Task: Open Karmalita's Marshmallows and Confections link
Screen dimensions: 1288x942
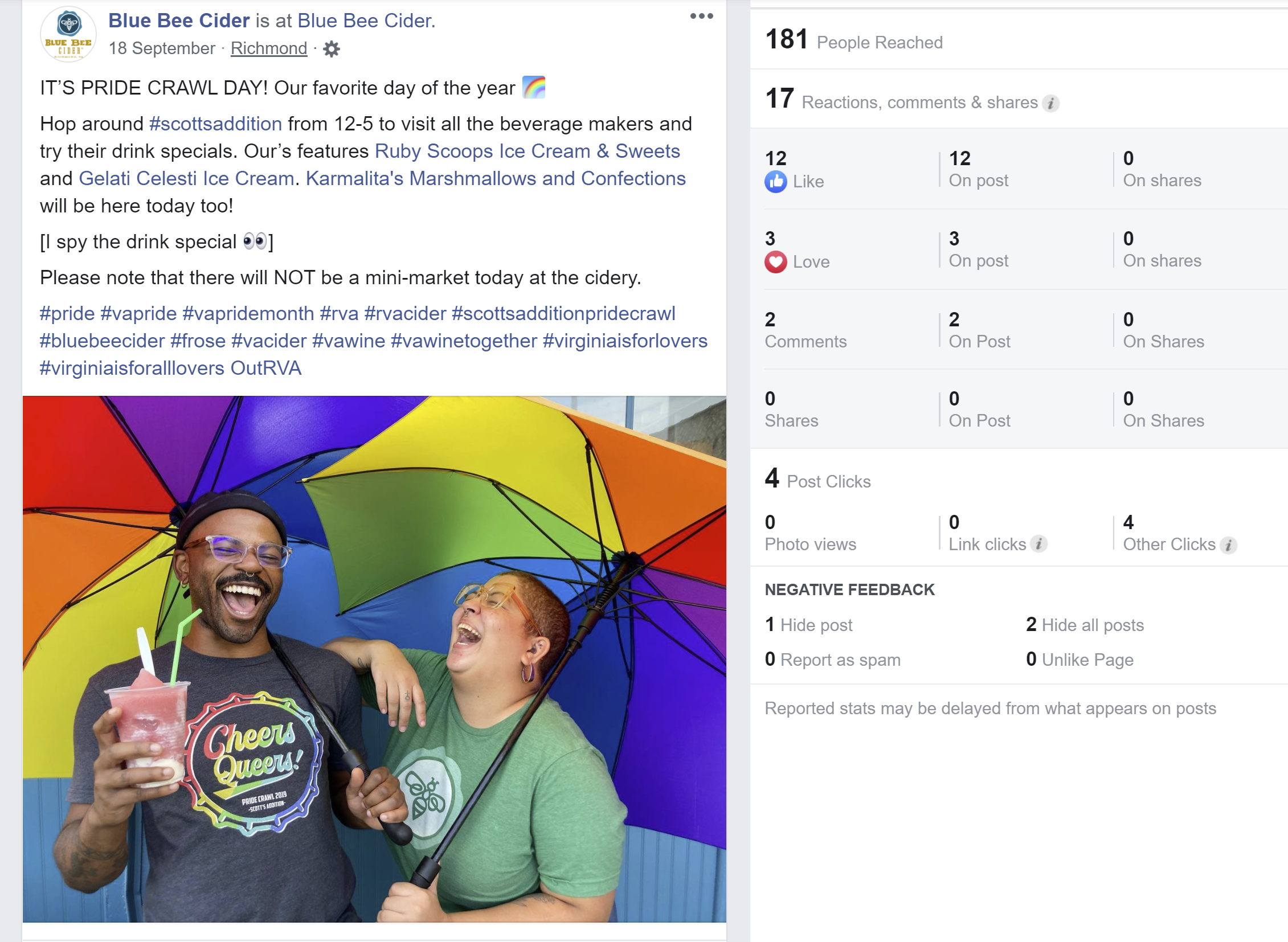Action: coord(496,178)
